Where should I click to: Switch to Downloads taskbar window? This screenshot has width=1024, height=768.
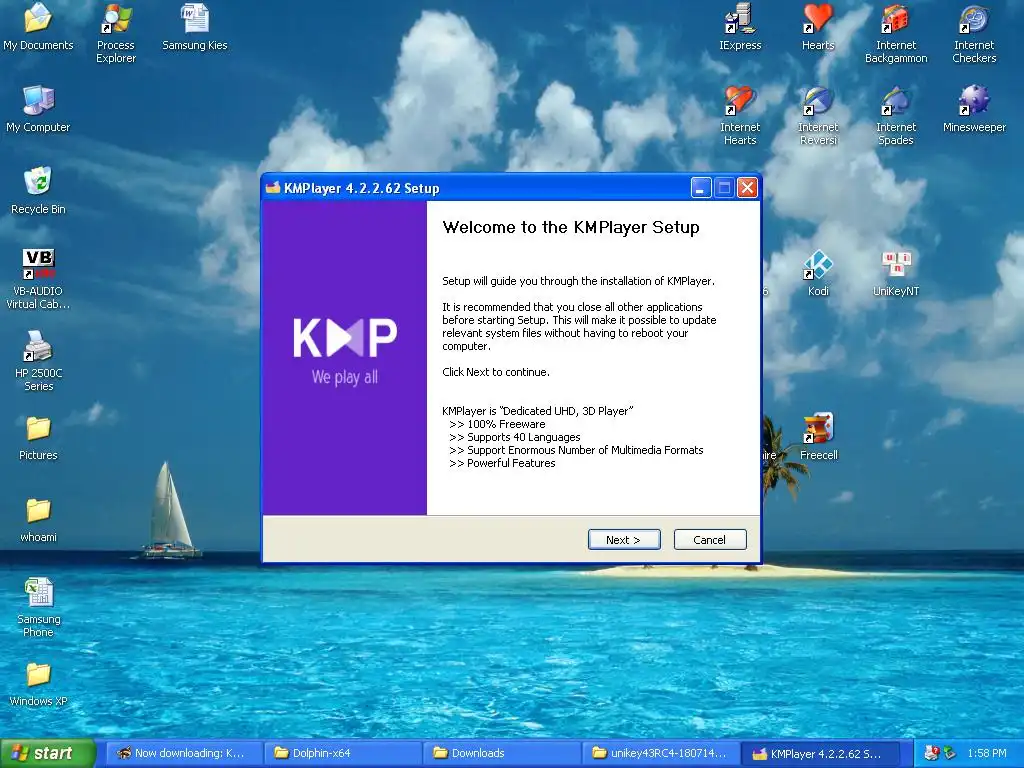pos(501,753)
